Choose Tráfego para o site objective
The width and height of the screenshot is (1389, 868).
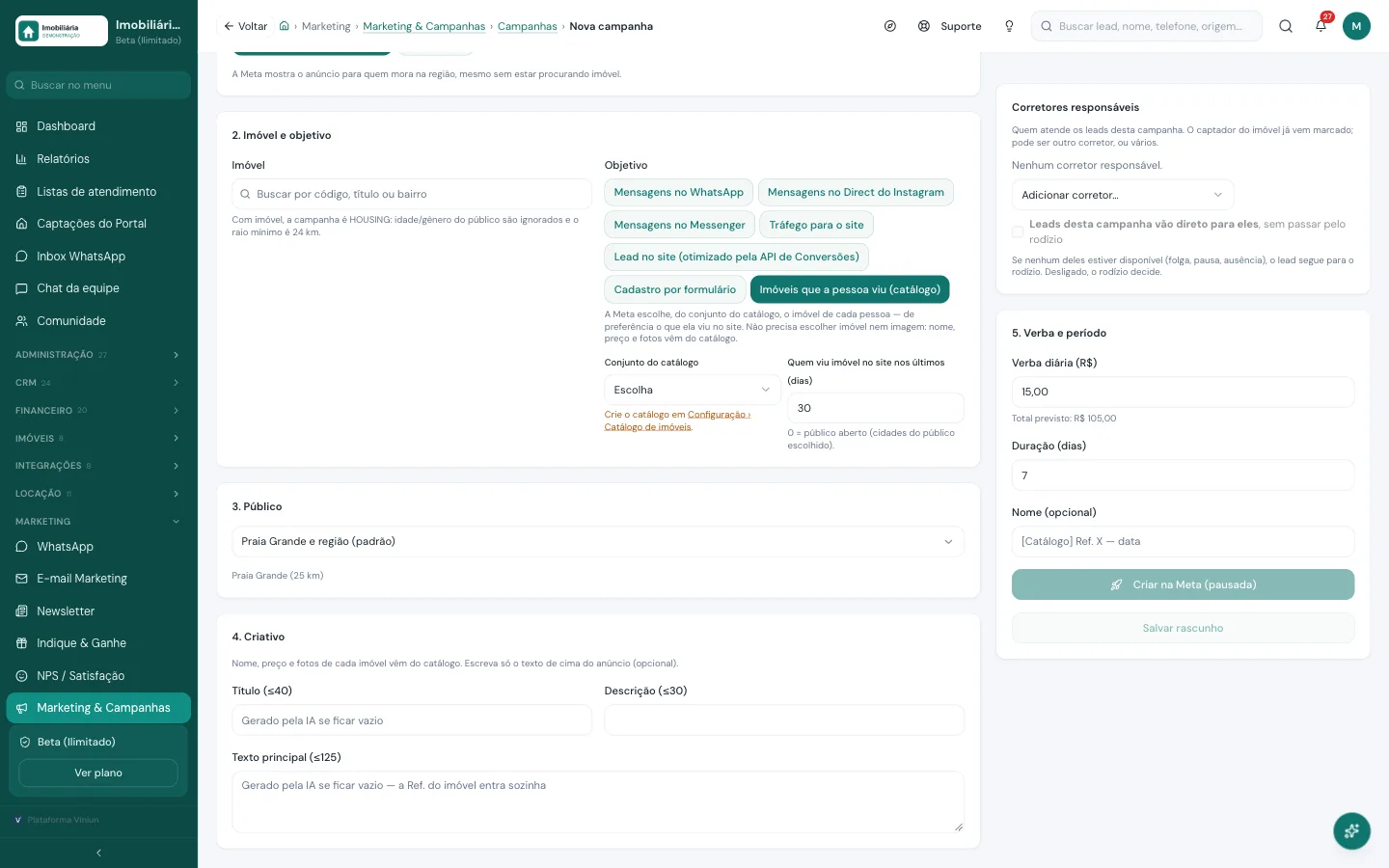point(816,225)
